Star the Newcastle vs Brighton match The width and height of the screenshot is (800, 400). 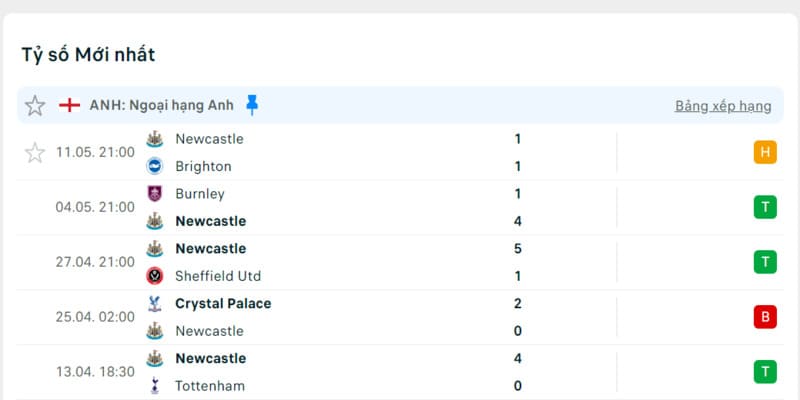click(35, 153)
